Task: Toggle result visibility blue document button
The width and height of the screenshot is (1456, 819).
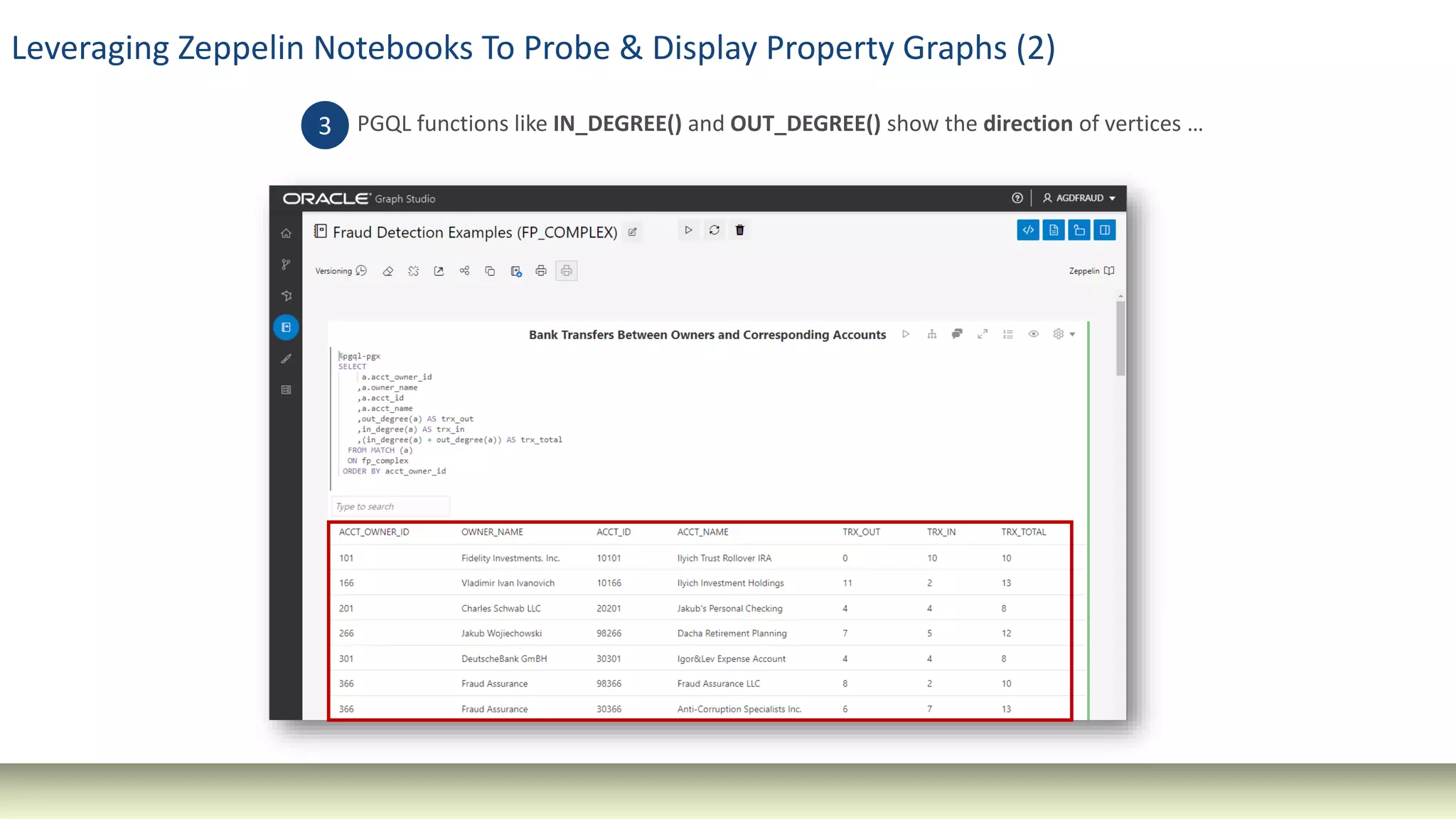Action: point(1054,230)
